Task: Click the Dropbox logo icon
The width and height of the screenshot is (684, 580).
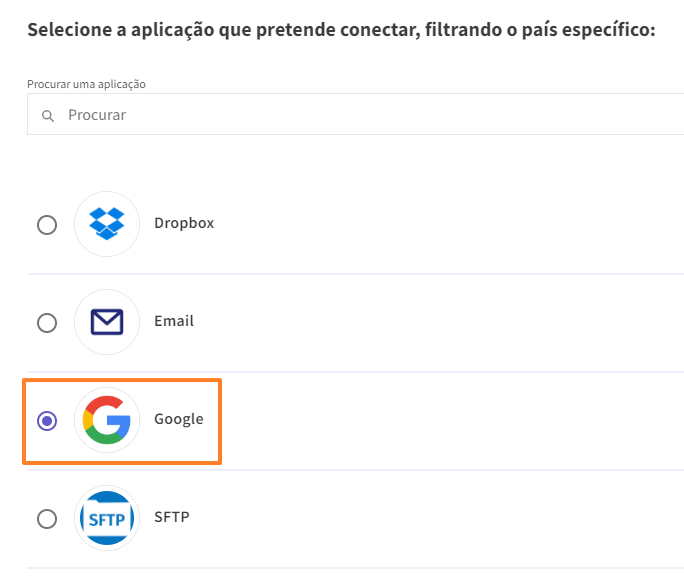Action: pyautogui.click(x=107, y=224)
